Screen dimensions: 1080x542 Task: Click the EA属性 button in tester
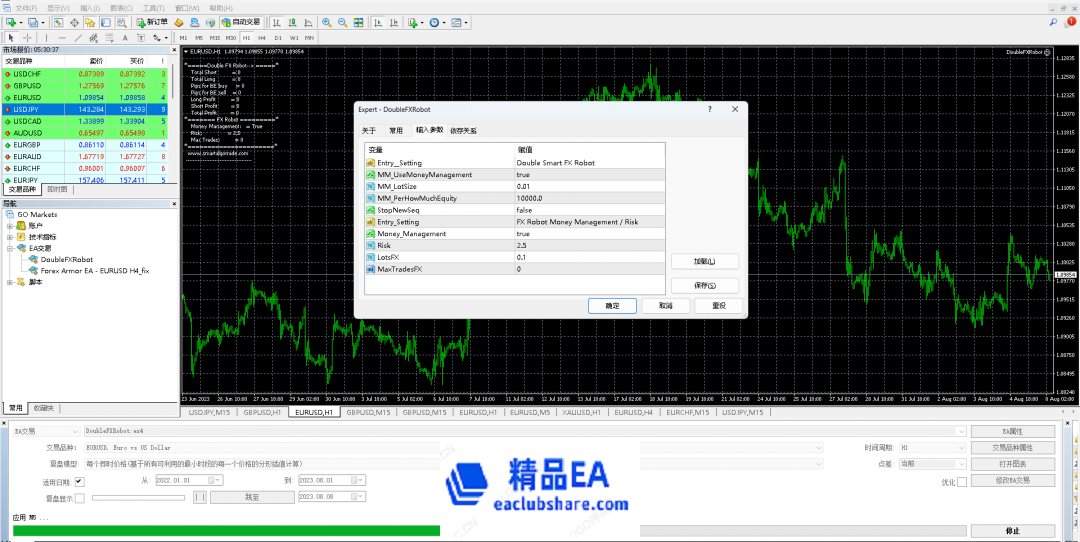[1012, 431]
